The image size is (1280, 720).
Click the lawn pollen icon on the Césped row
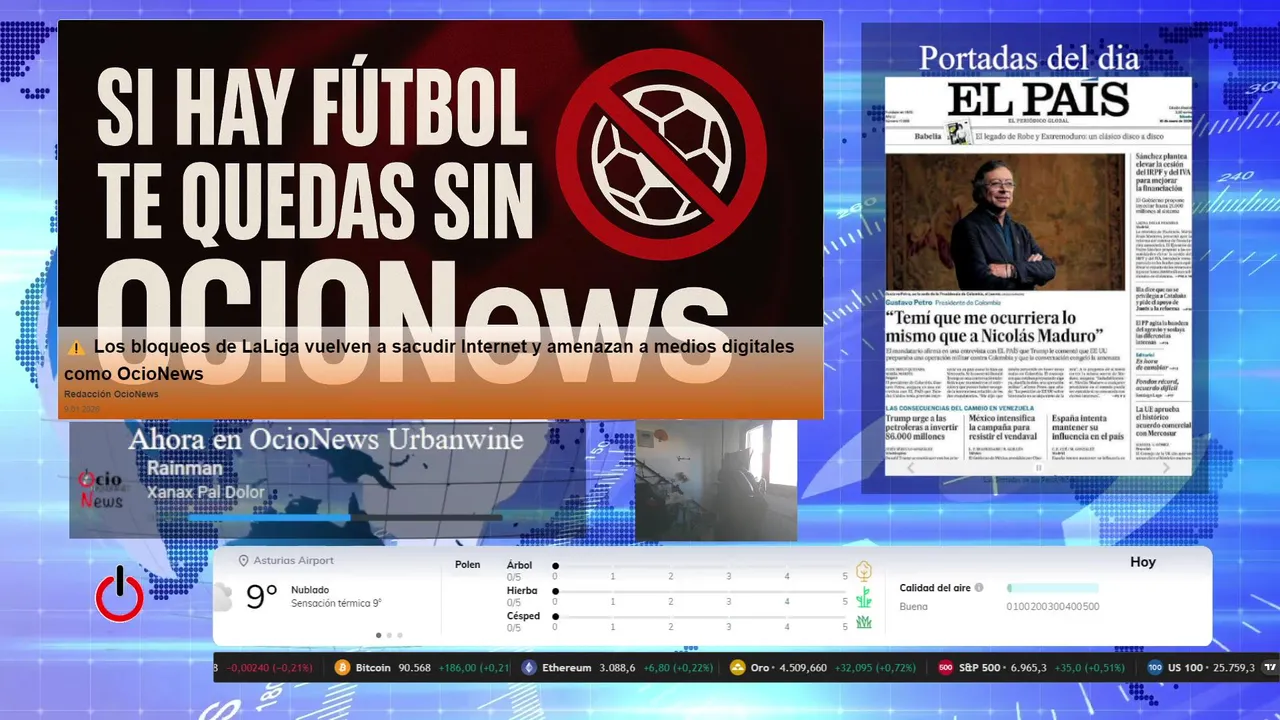click(x=863, y=622)
